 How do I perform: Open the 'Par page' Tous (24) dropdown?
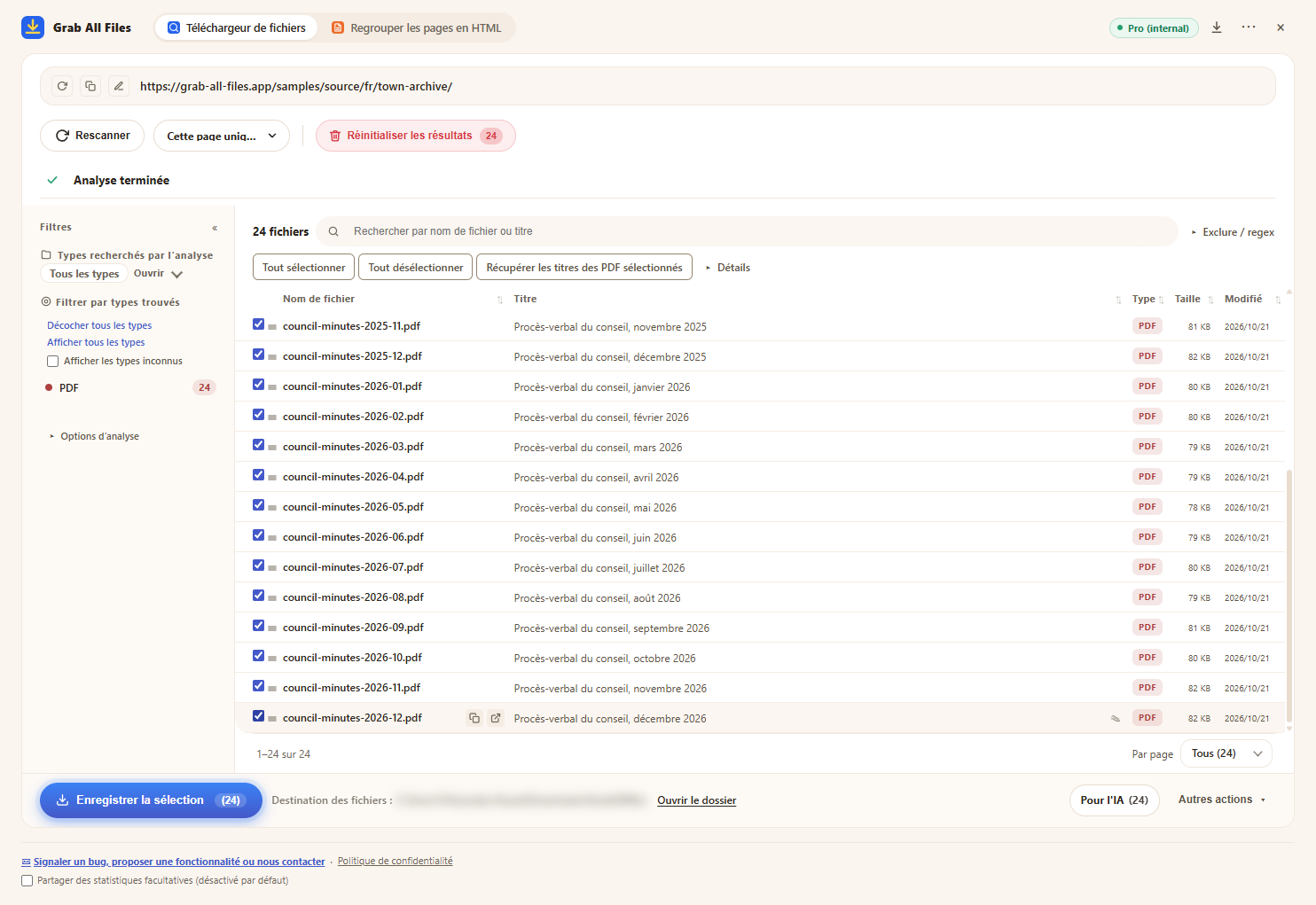click(x=1226, y=753)
